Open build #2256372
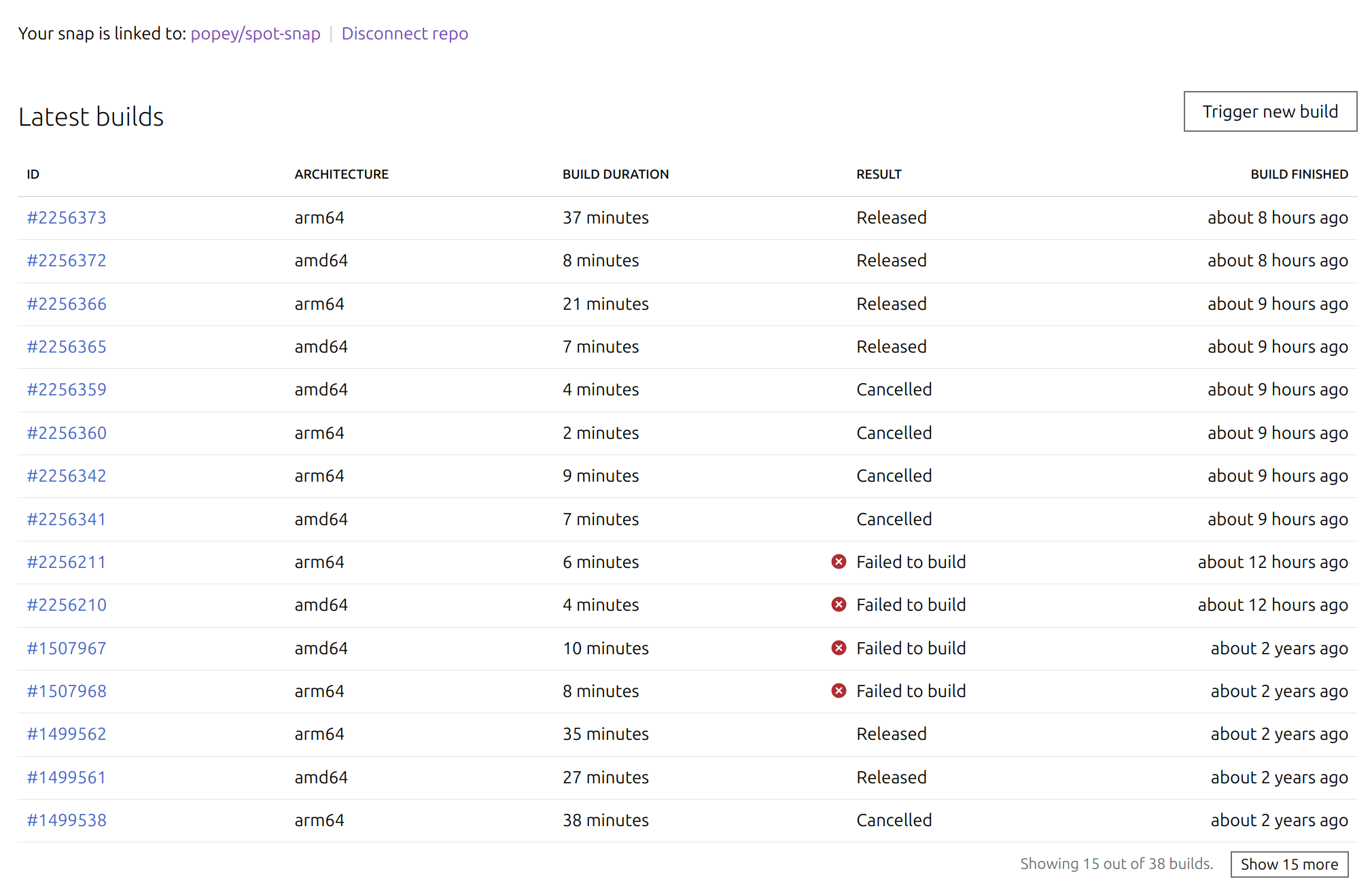The height and width of the screenshot is (892, 1372). pos(67,260)
